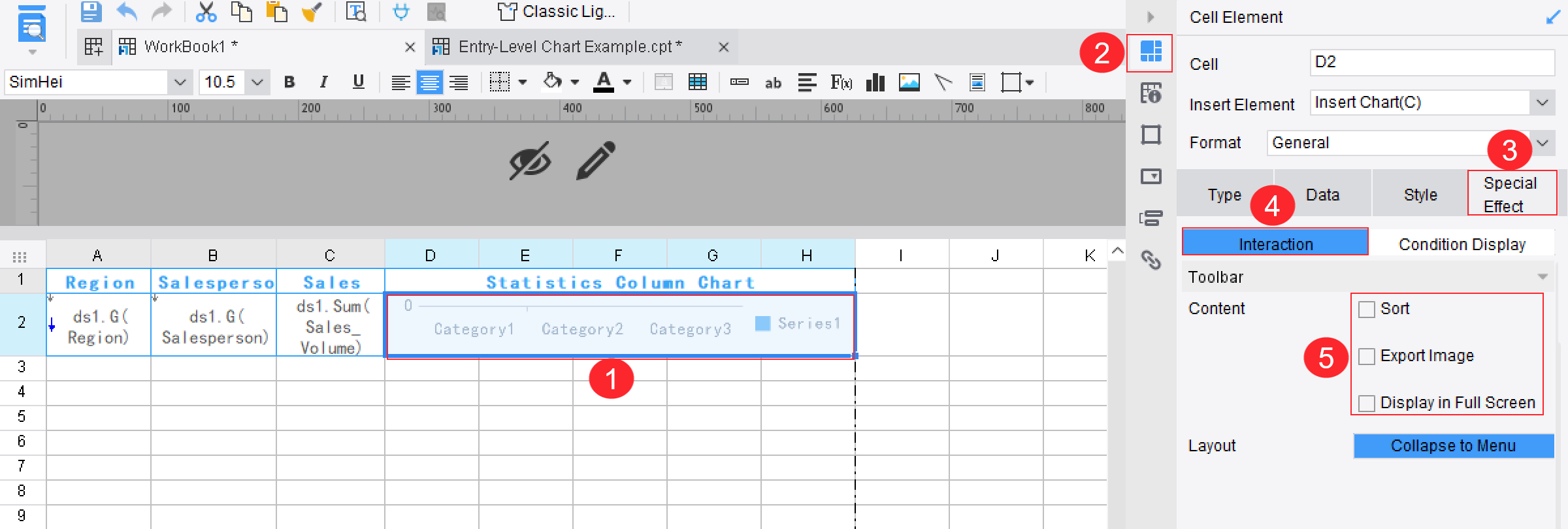The height and width of the screenshot is (529, 1568).
Task: Align text to the right
Action: pos(459,82)
